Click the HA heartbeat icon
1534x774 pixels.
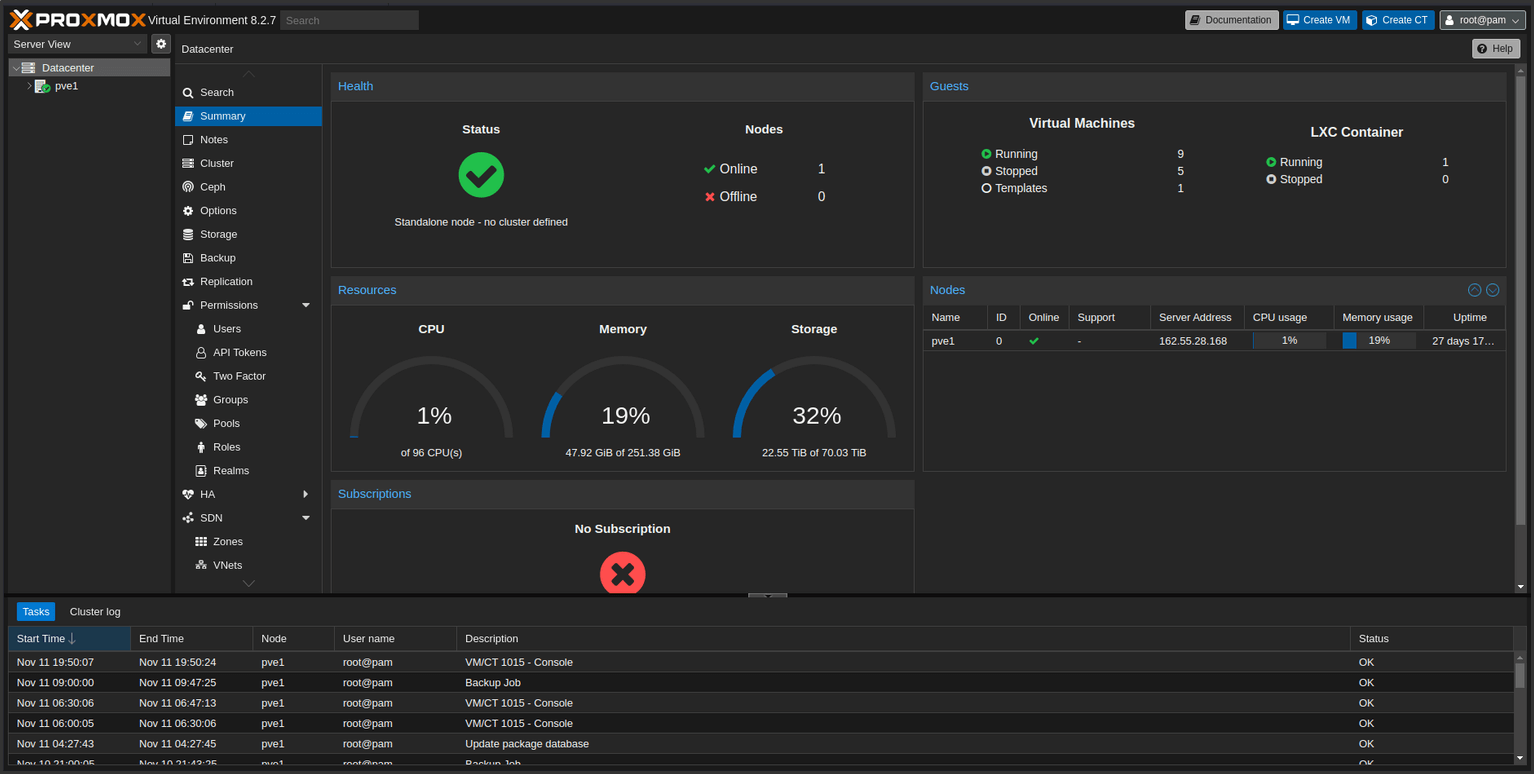[188, 494]
